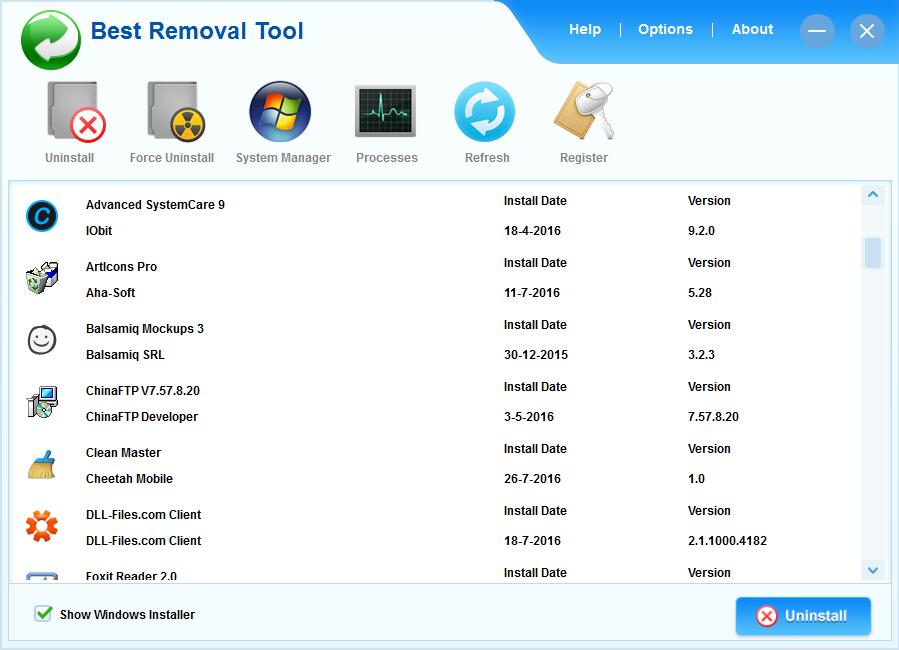Click the scrollbar up arrow

point(873,195)
